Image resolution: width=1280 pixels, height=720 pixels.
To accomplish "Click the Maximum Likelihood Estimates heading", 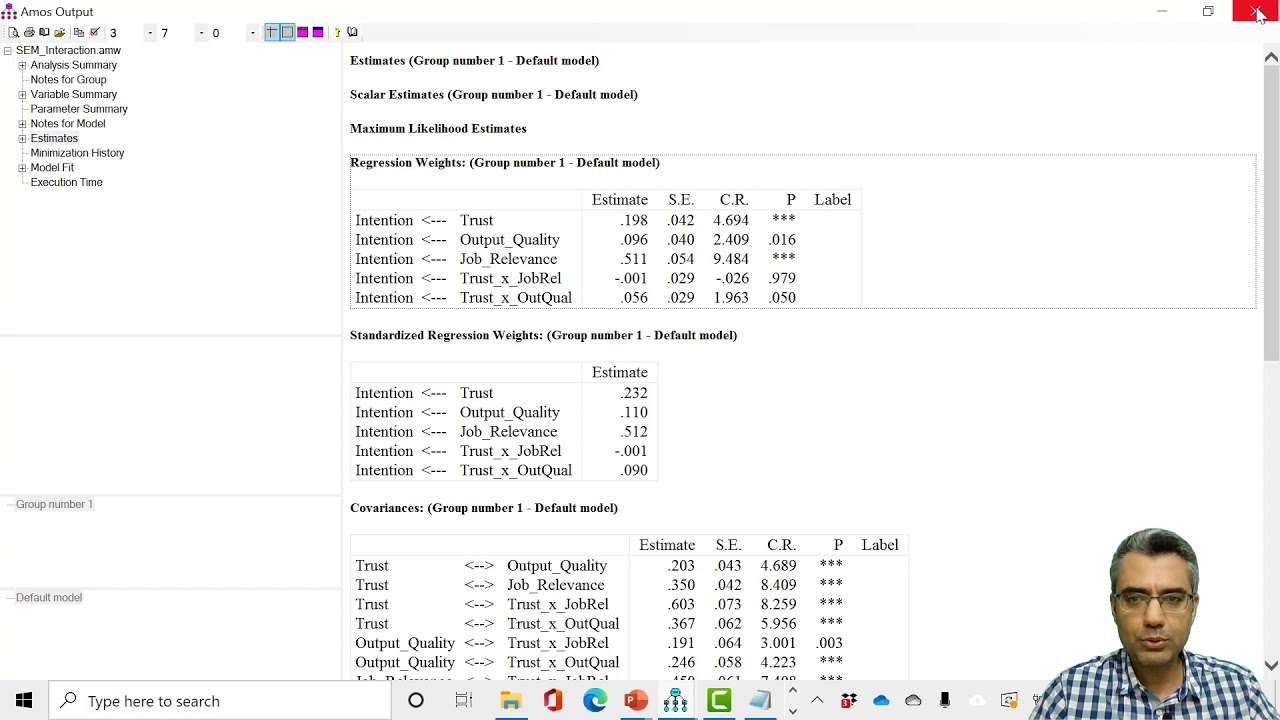I will [438, 128].
